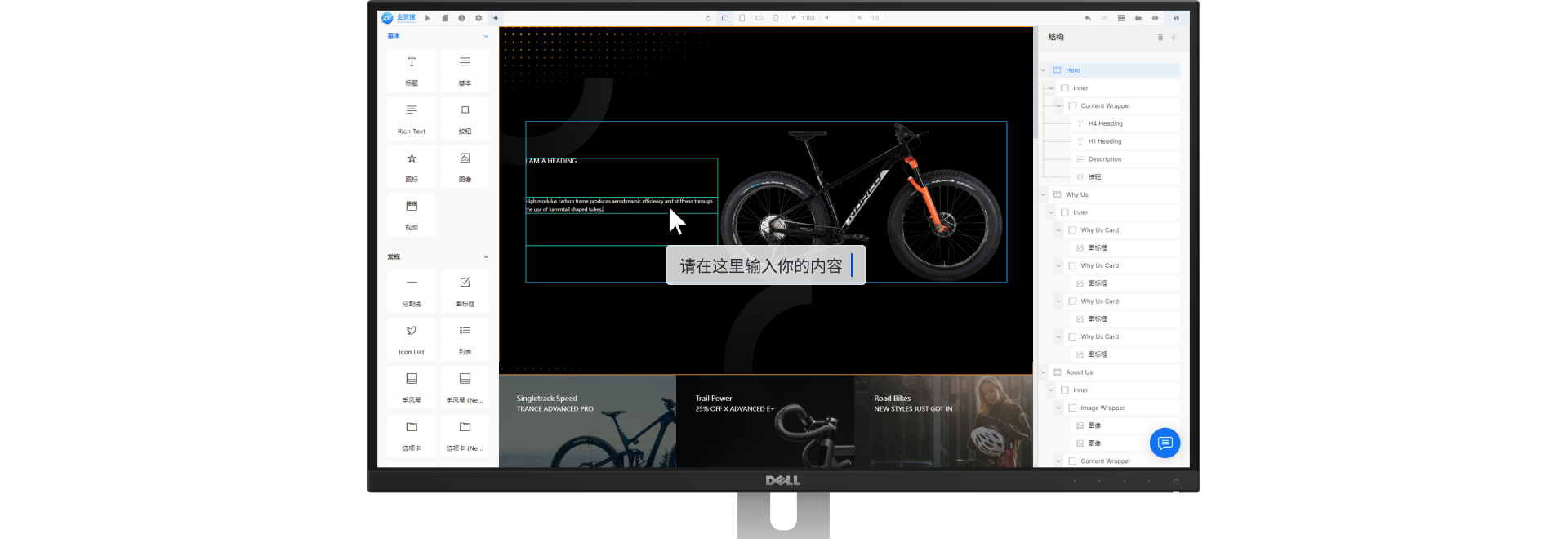The height and width of the screenshot is (539, 1568).
Task: Select the Why Us row in structure tree
Action: [x=1114, y=194]
